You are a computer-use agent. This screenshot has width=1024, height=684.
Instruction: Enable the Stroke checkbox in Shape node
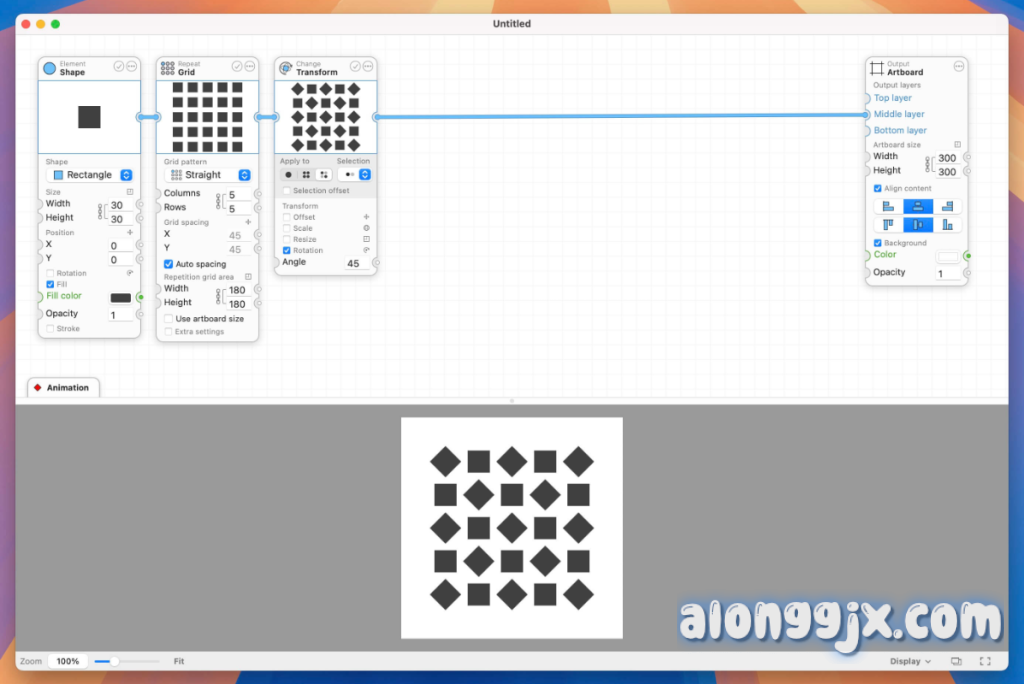pyautogui.click(x=51, y=328)
